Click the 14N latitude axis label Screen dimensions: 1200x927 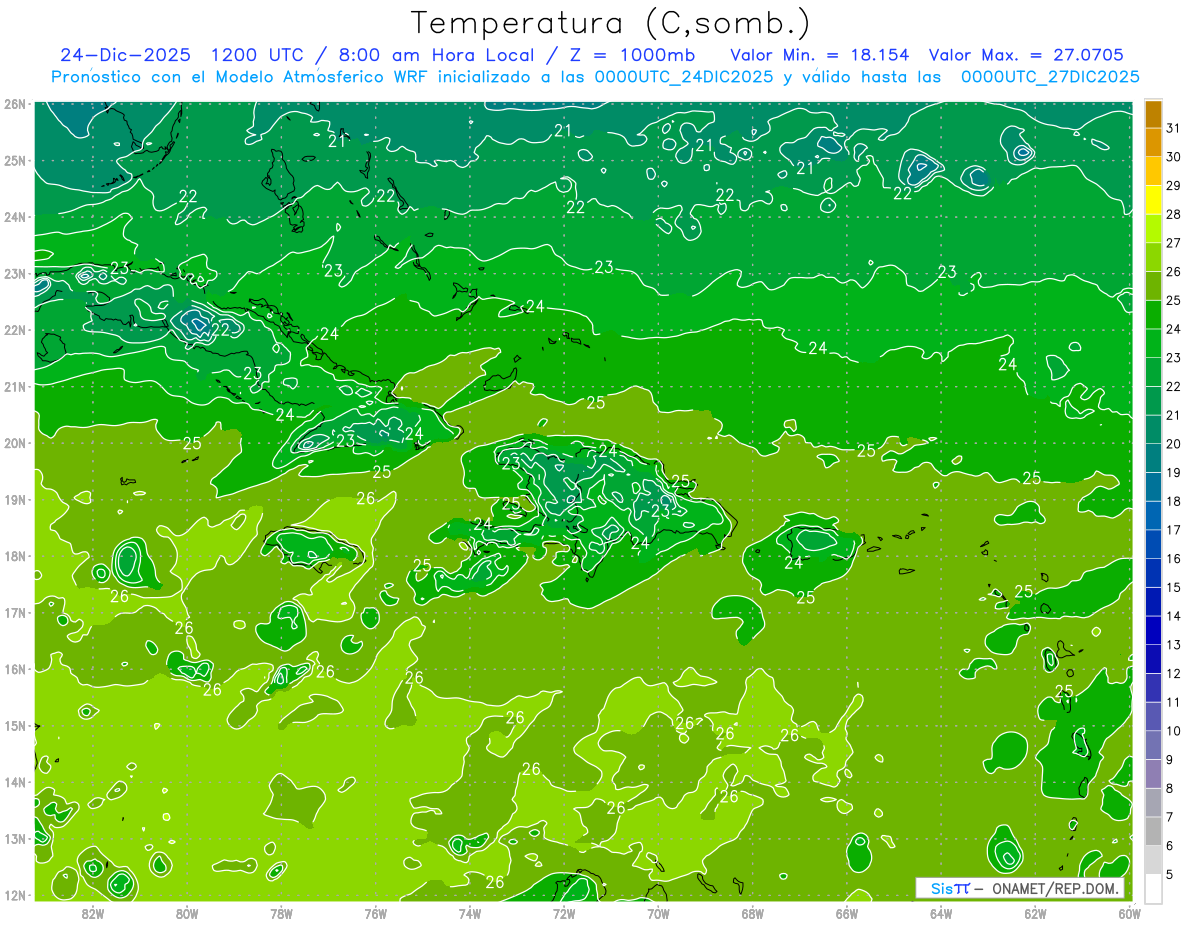[15, 782]
